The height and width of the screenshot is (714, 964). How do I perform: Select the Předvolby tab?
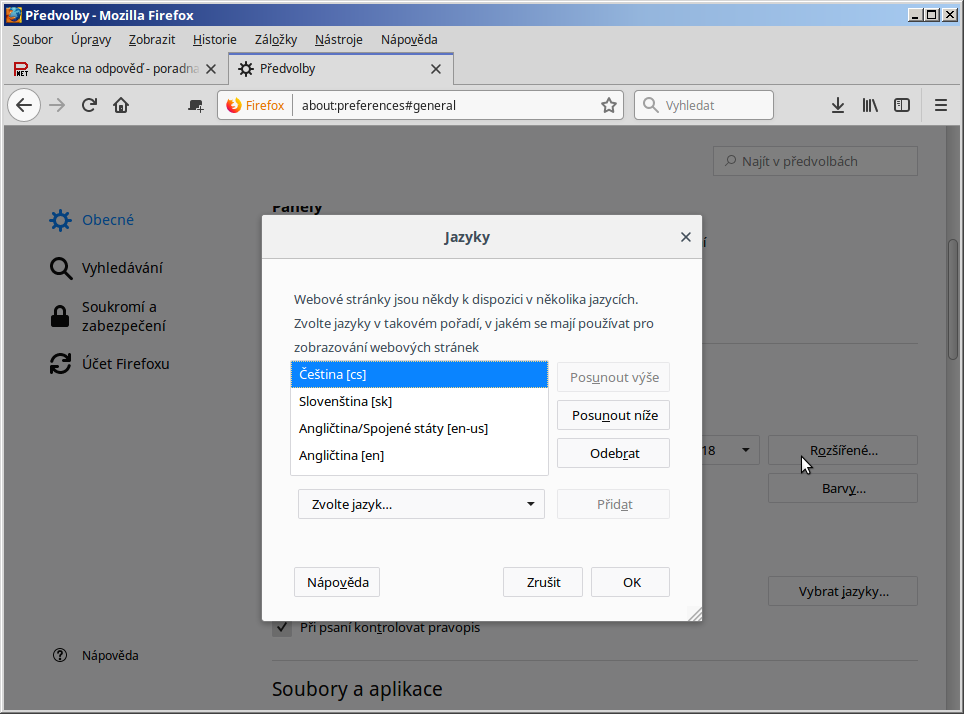click(341, 69)
